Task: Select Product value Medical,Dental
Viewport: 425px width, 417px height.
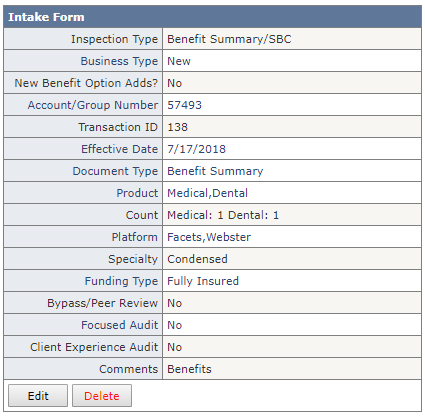Action: pos(207,193)
